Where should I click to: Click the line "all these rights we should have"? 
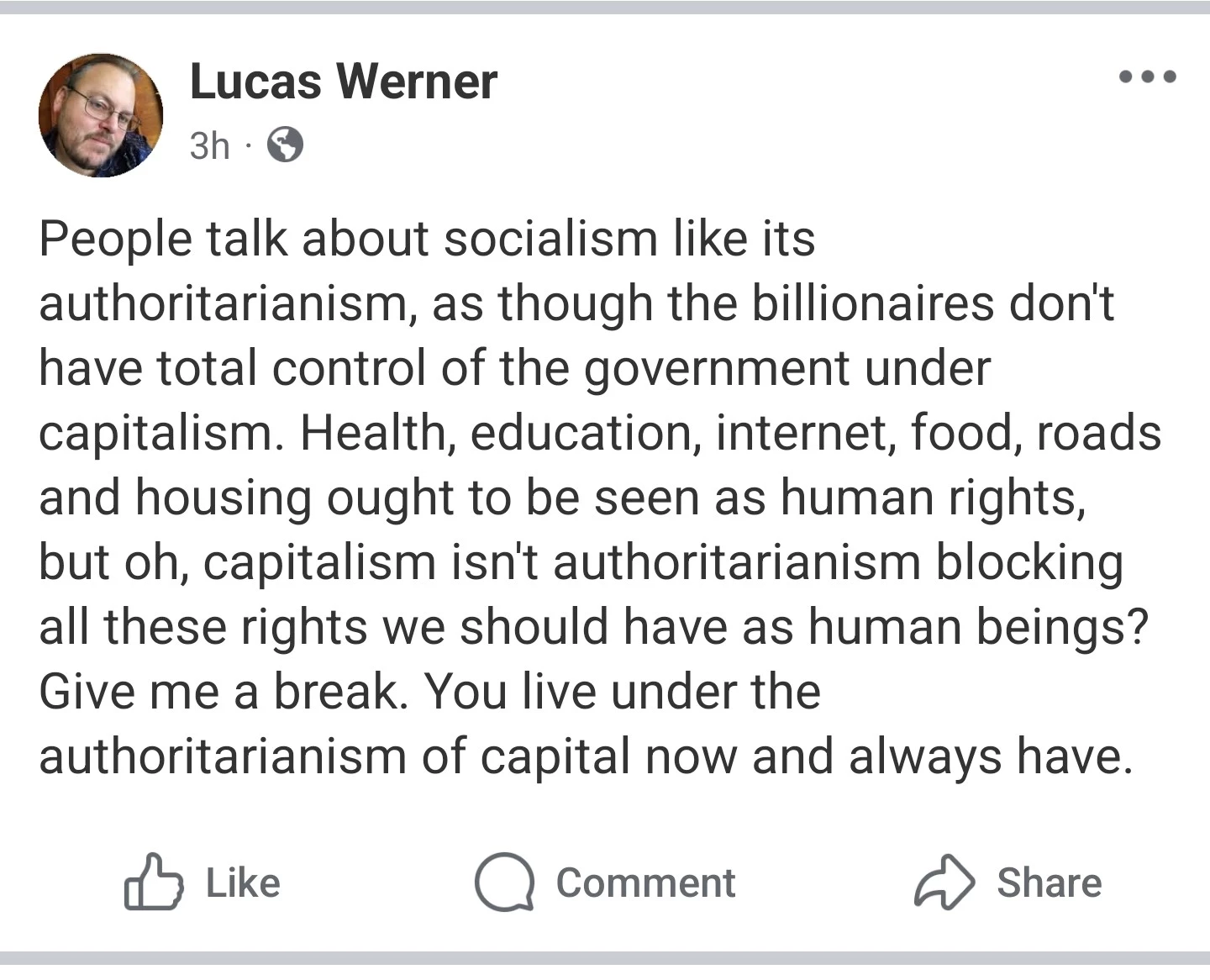pos(592,627)
